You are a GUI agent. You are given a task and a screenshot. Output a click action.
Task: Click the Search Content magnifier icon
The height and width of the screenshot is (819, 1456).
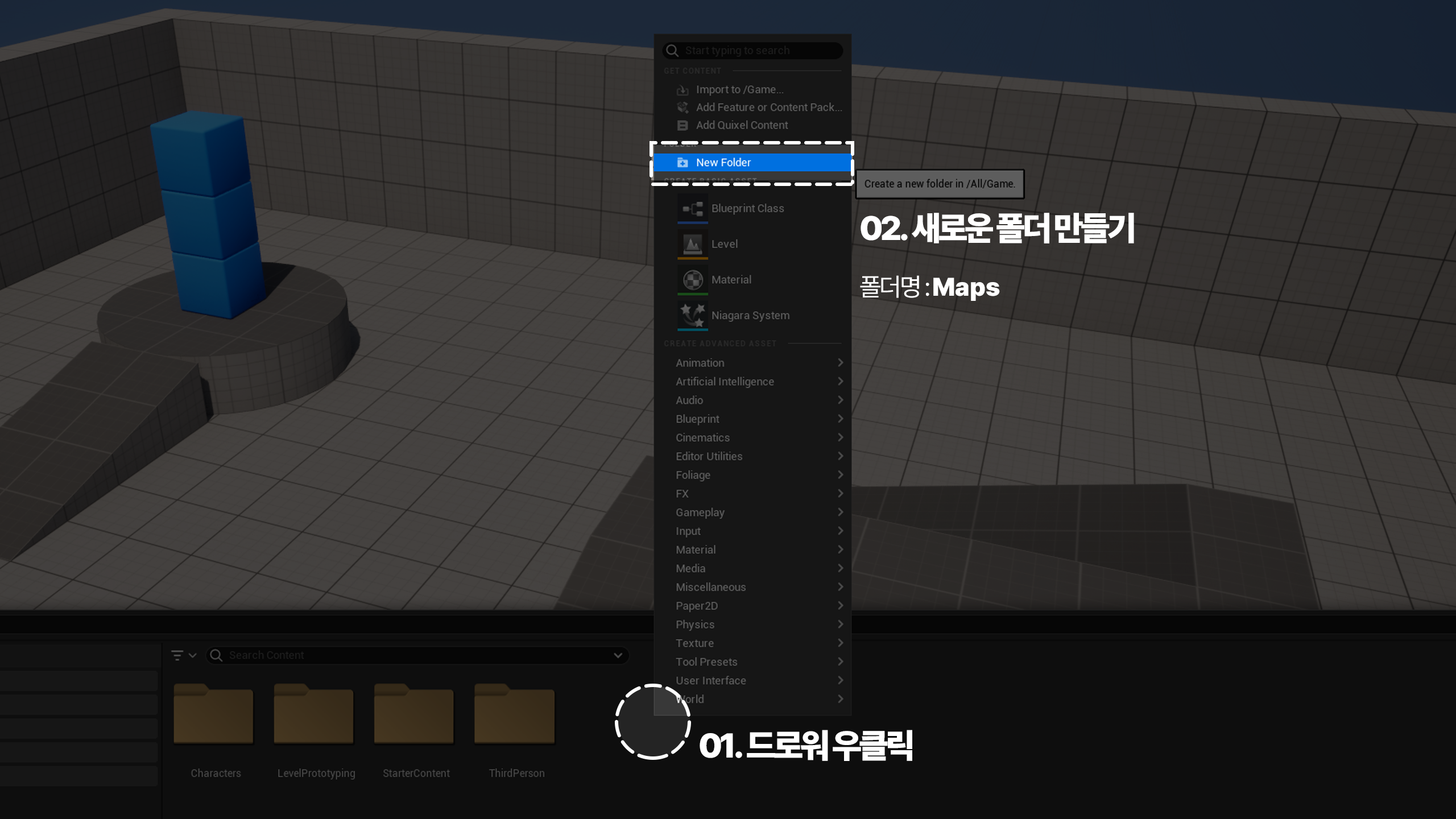(x=216, y=655)
